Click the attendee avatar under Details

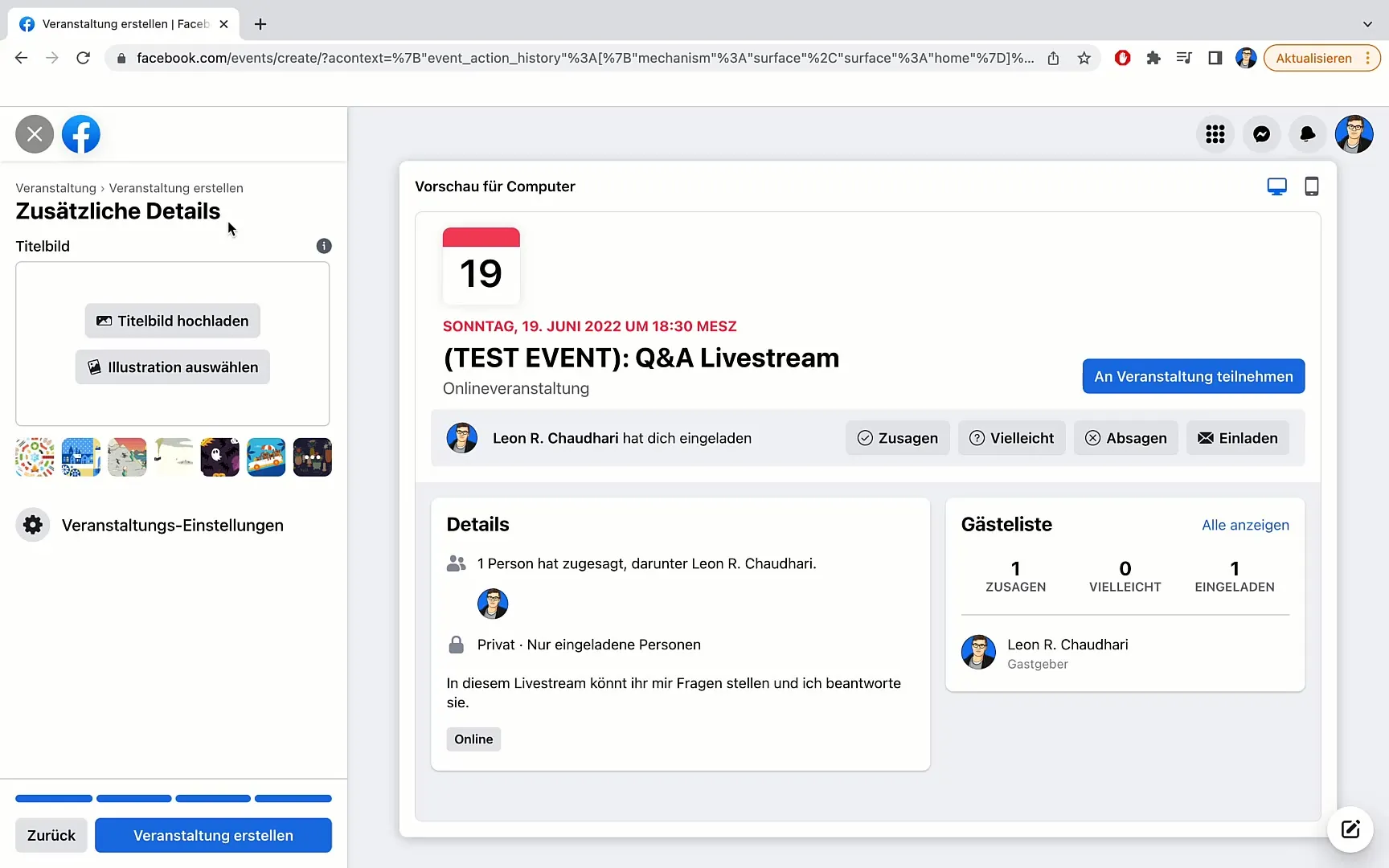(x=493, y=604)
